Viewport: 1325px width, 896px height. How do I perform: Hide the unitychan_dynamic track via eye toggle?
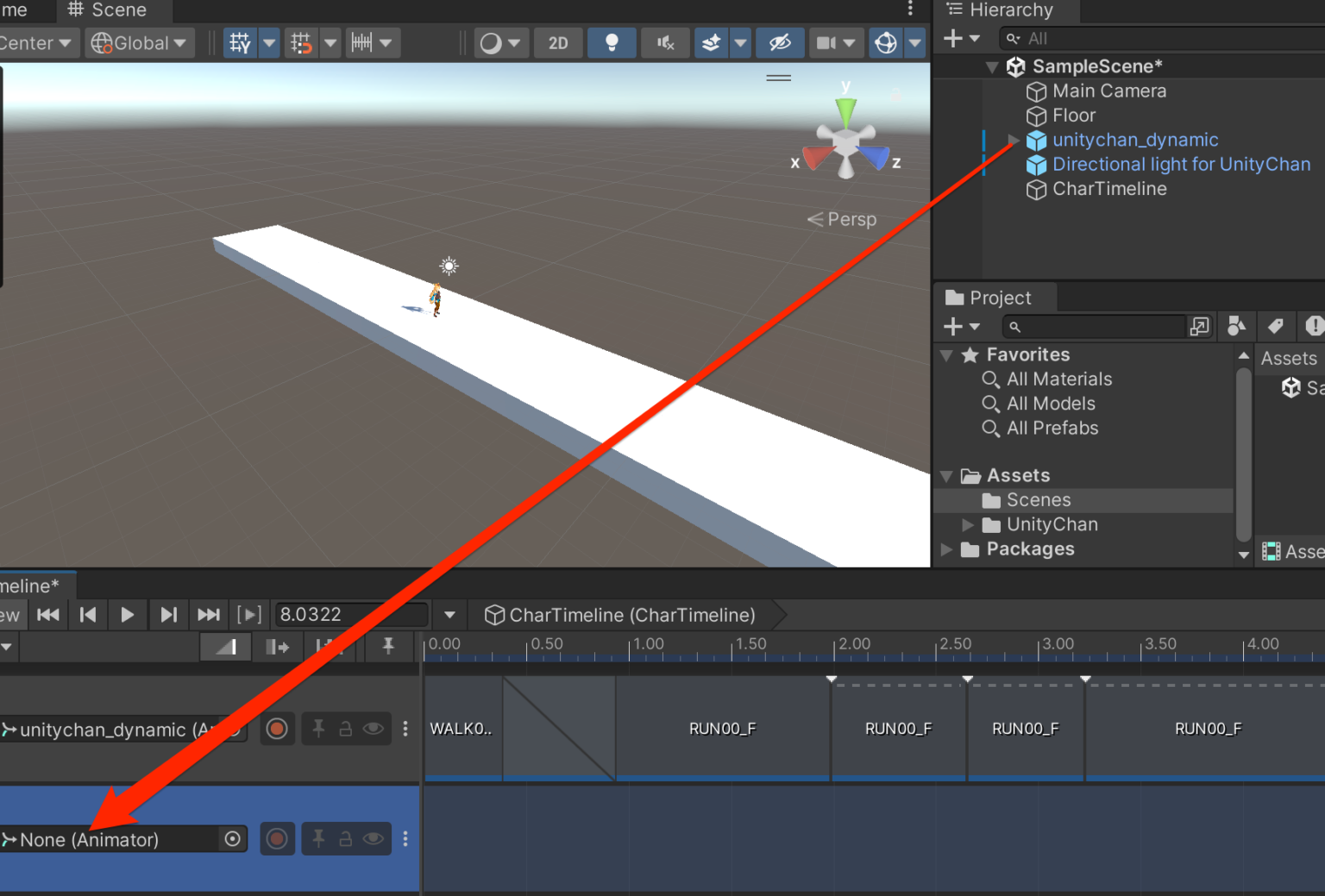click(x=373, y=729)
